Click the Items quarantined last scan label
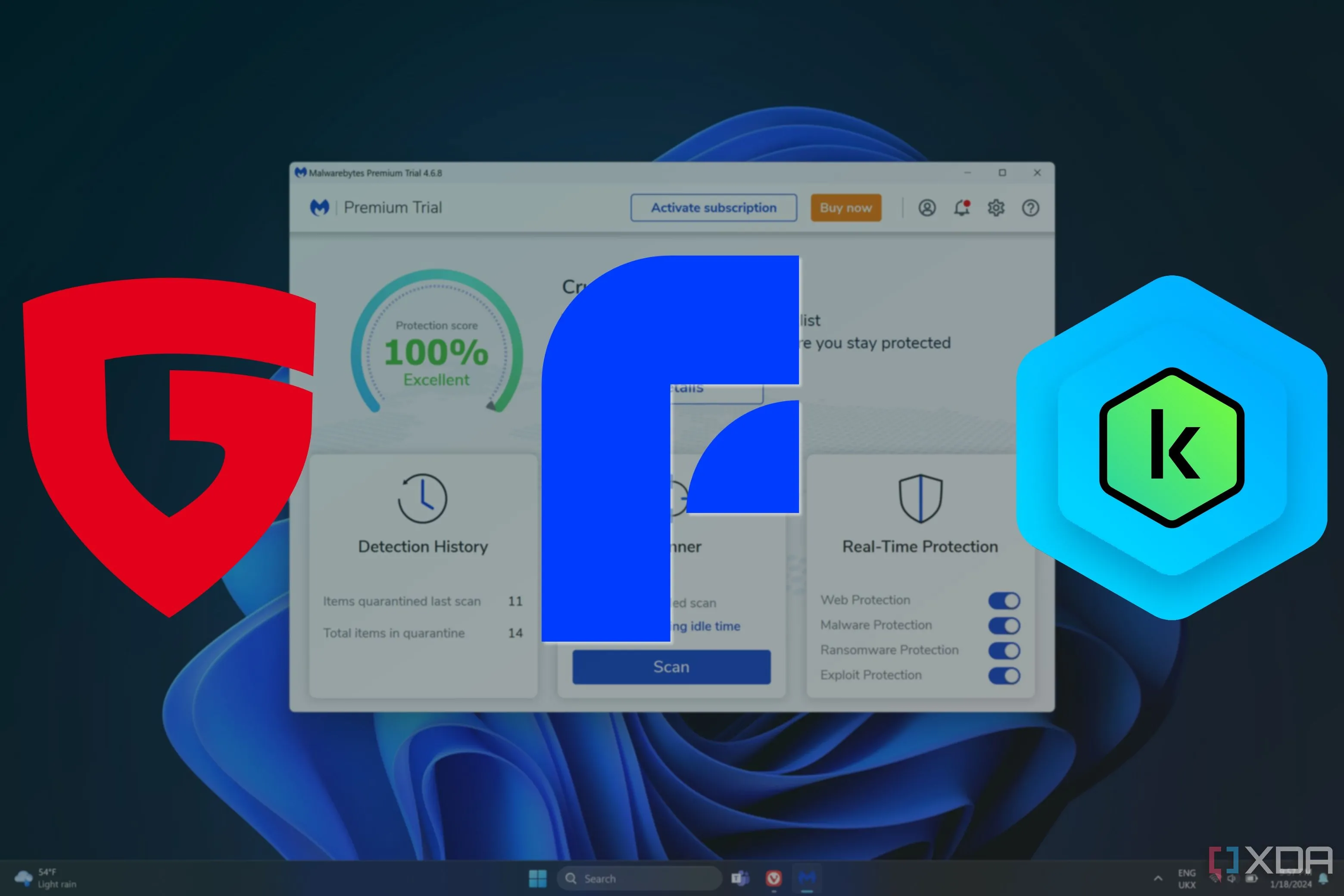The width and height of the screenshot is (1344, 896). (402, 601)
